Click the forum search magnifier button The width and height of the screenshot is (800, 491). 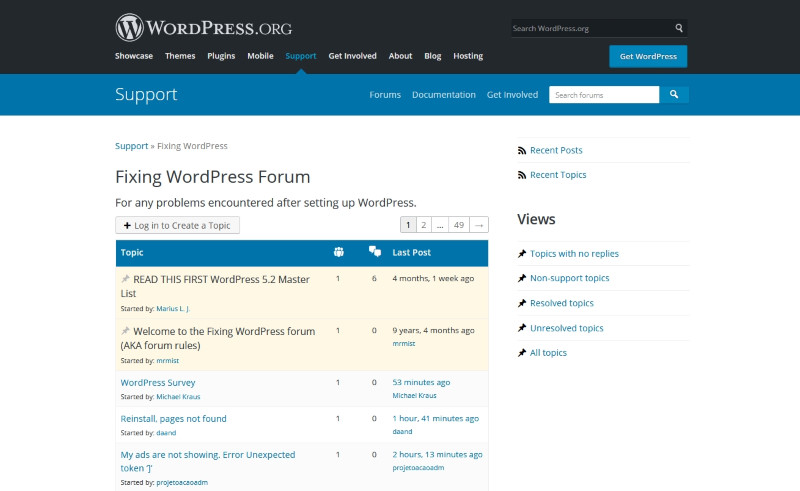click(x=673, y=94)
